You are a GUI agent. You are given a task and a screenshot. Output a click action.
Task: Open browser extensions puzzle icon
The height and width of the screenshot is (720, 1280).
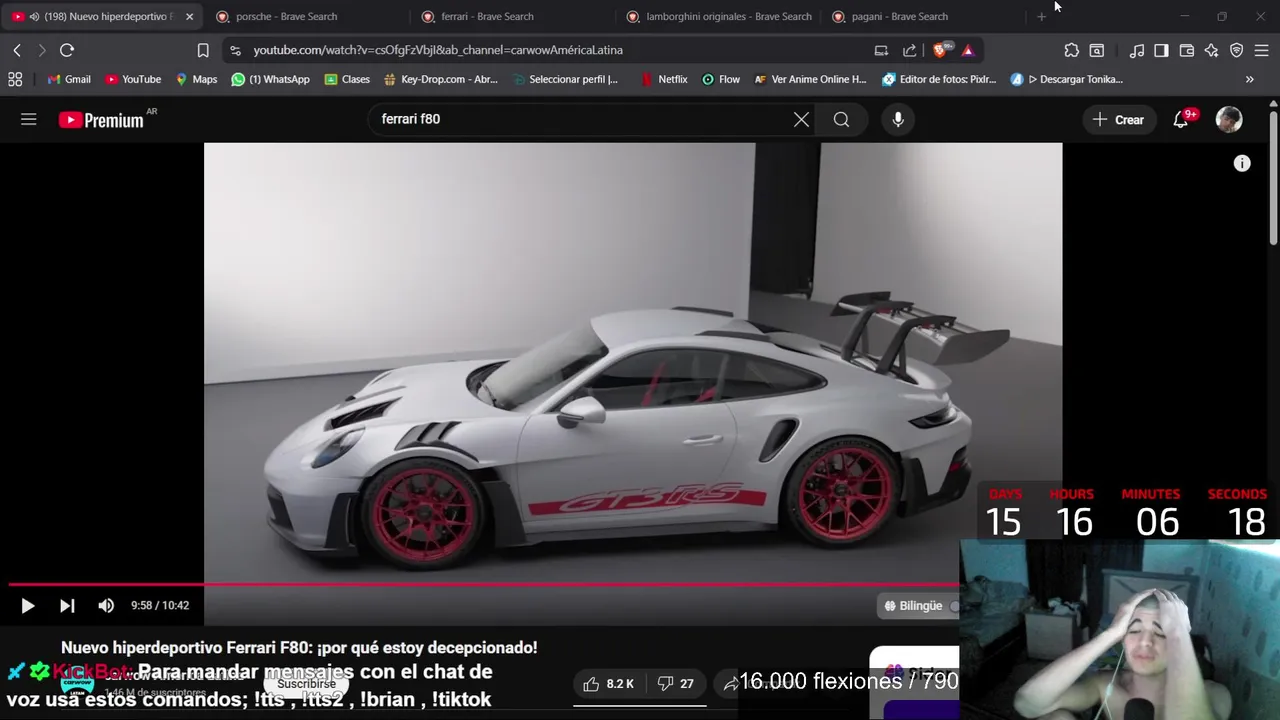pos(1071,50)
